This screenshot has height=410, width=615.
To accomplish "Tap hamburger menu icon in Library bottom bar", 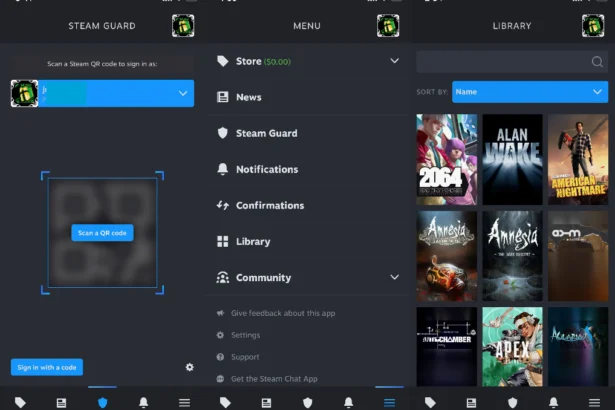I will pos(594,403).
